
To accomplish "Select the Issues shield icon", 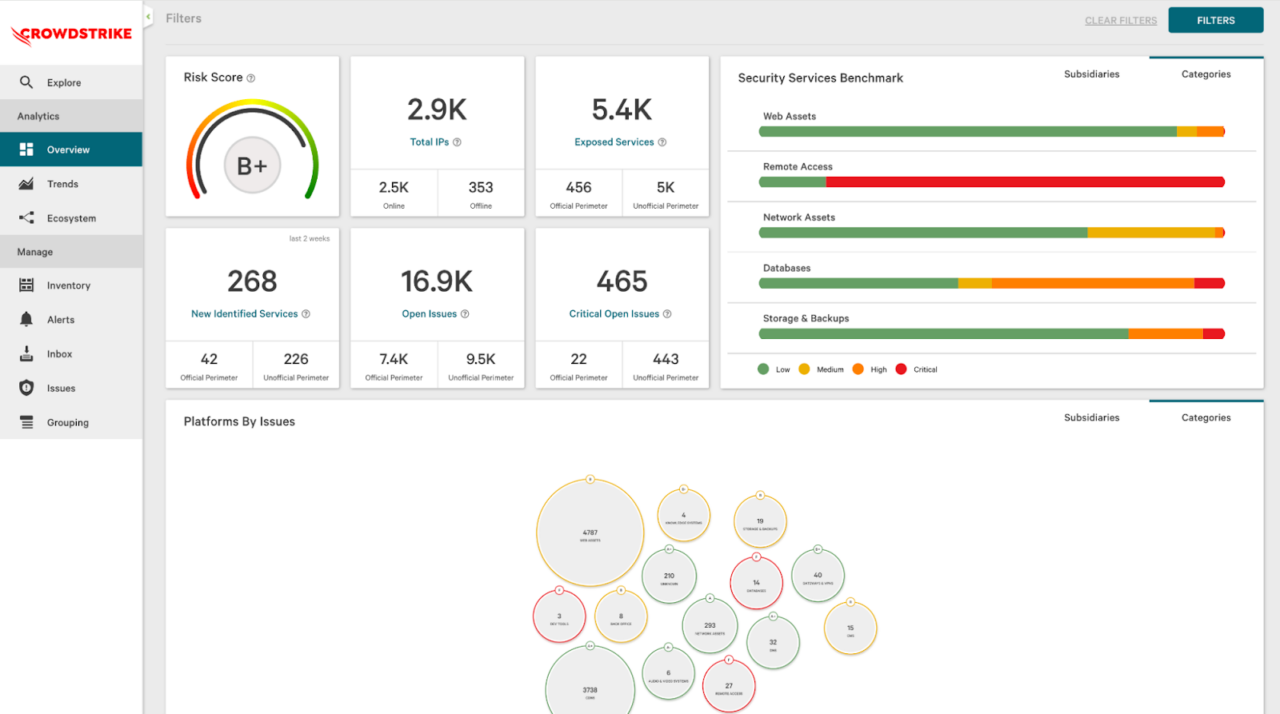I will pos(27,388).
